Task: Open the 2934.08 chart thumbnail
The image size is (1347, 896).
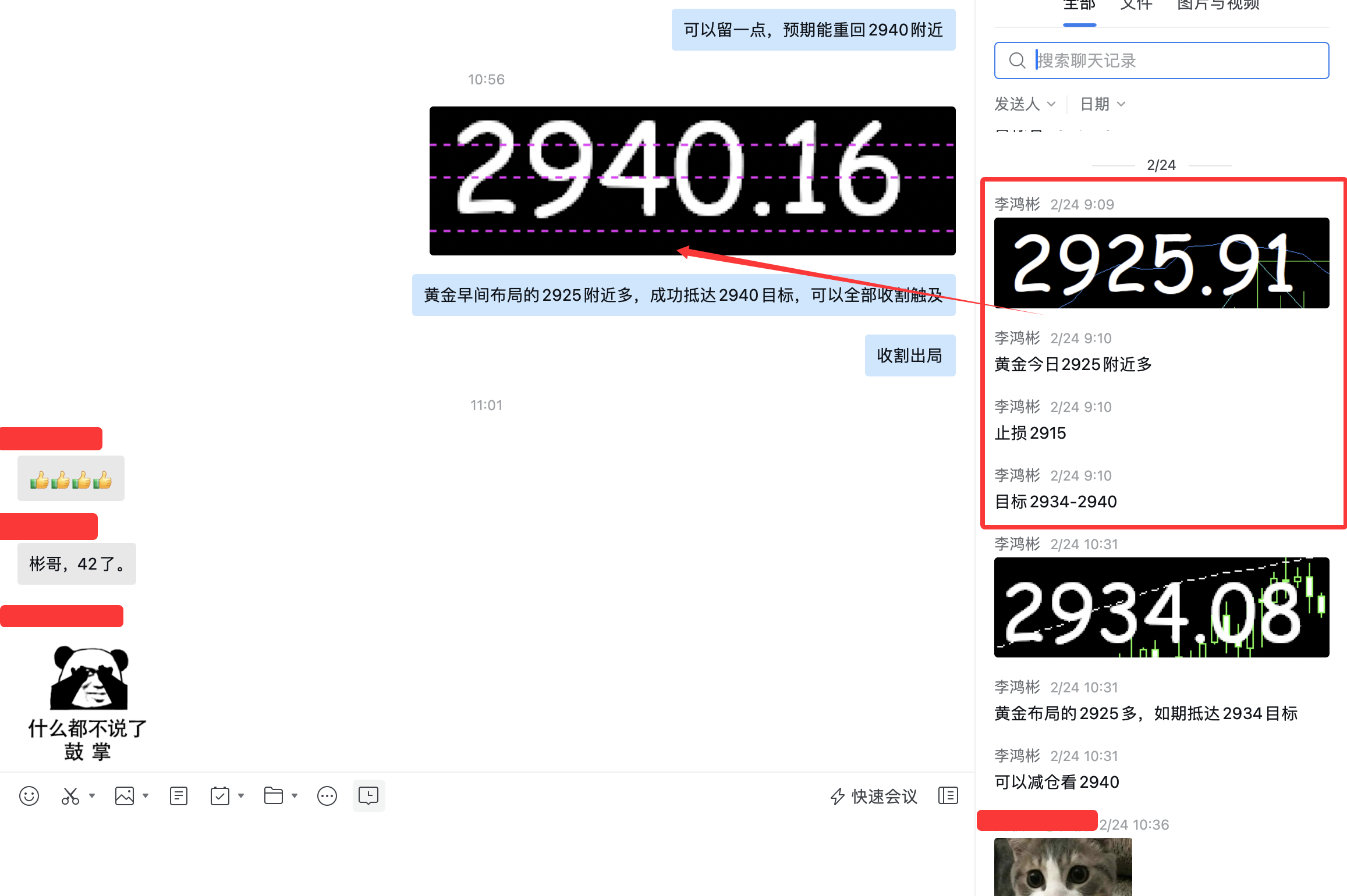Action: pyautogui.click(x=1161, y=607)
